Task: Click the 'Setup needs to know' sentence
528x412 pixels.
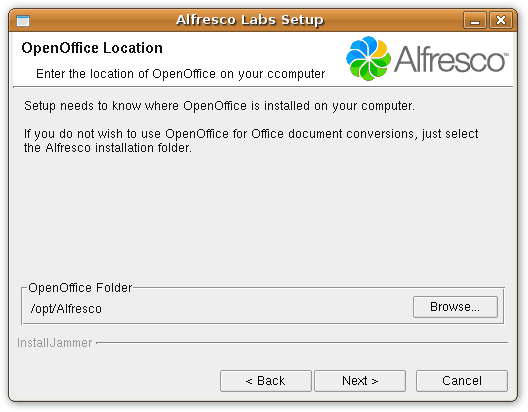Action: [219, 106]
